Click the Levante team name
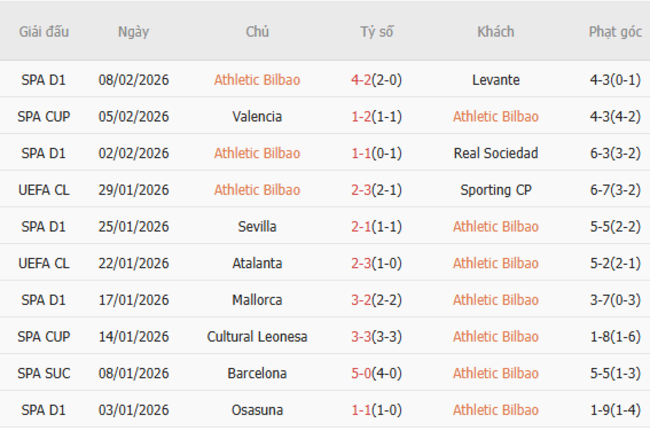 point(495,79)
